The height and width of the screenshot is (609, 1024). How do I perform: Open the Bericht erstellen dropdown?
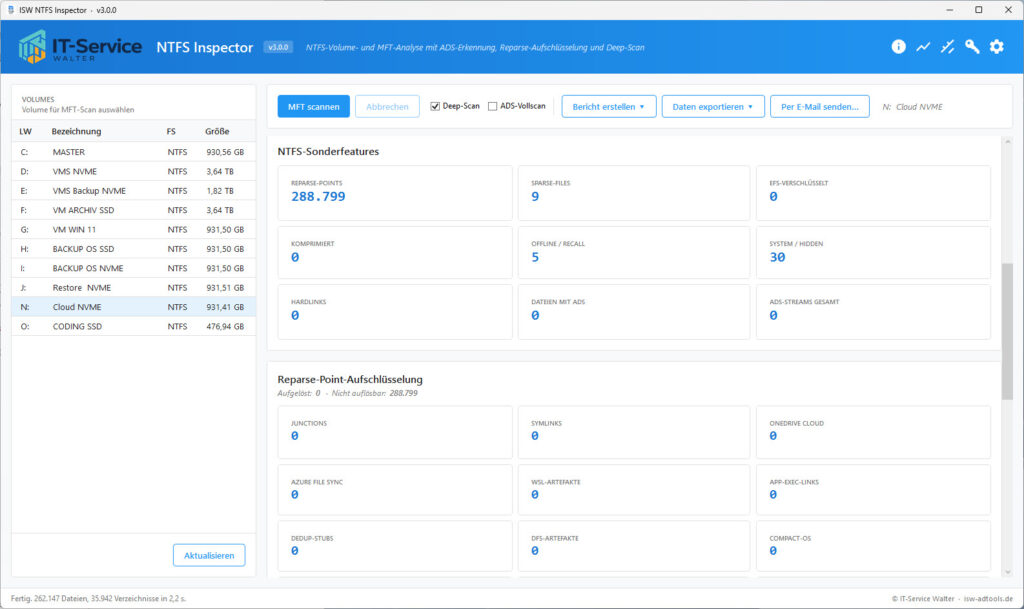coord(609,106)
